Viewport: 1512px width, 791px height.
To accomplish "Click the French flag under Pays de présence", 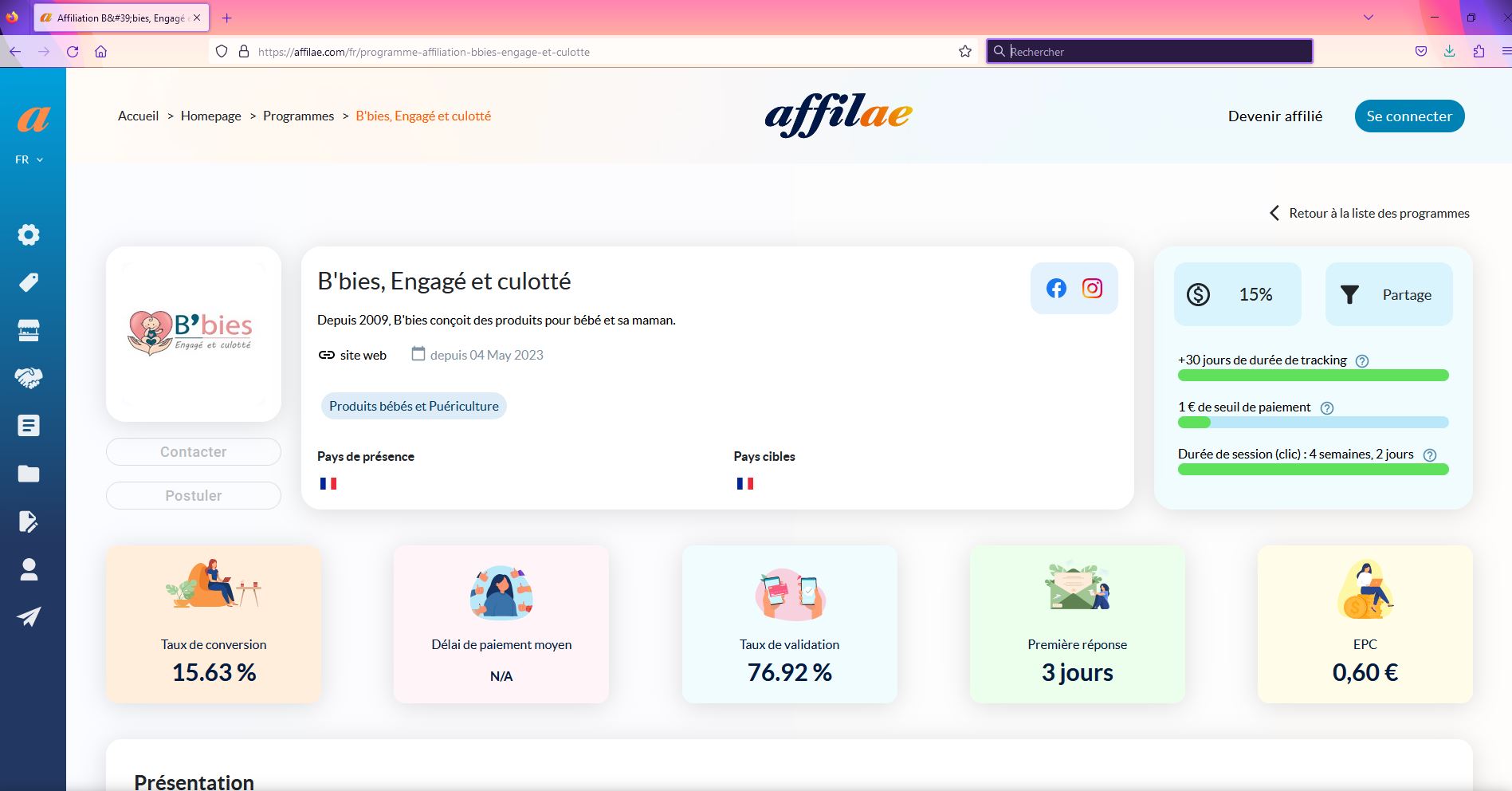I will 328,483.
